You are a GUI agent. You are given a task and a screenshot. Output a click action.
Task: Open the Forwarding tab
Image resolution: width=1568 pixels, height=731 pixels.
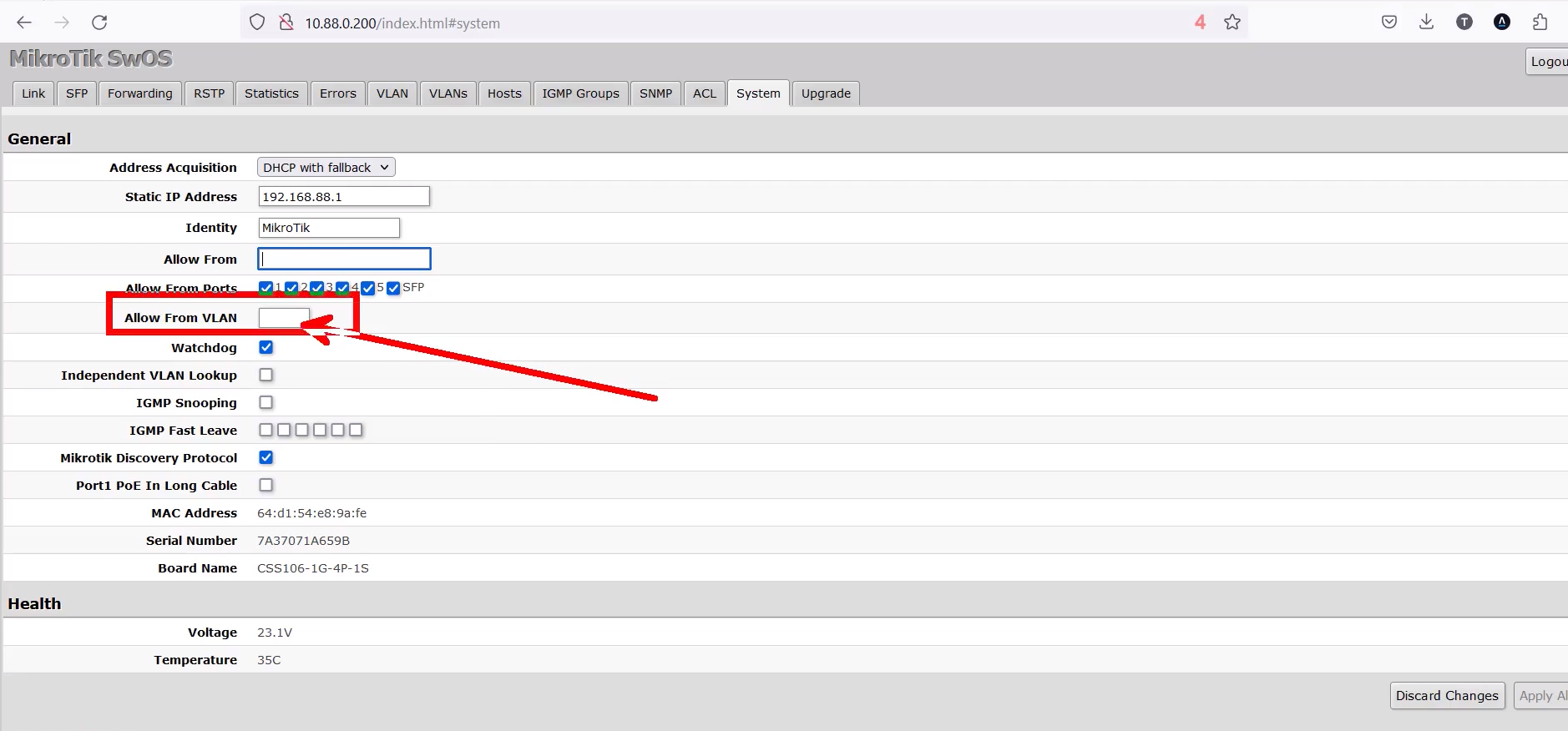140,93
